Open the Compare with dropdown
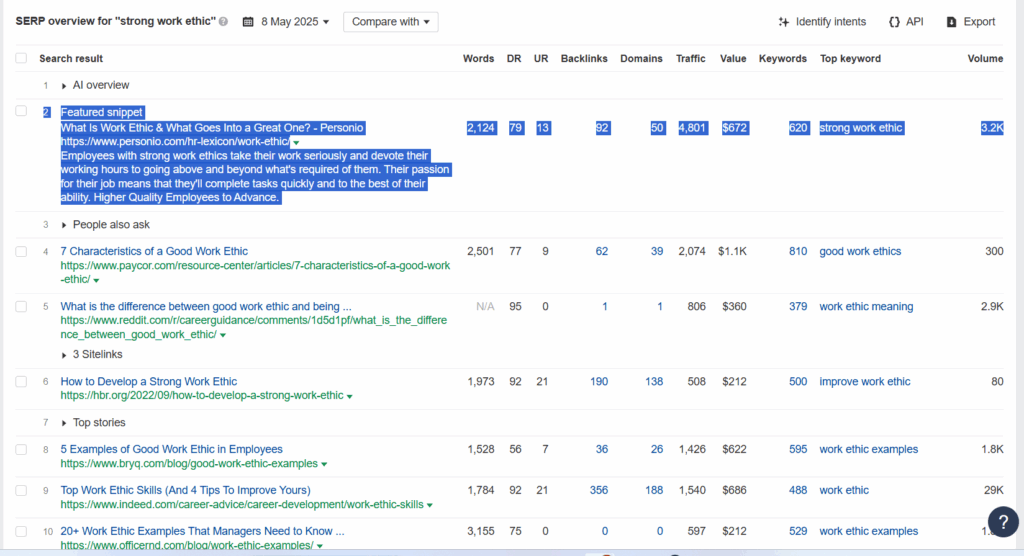The height and width of the screenshot is (556, 1024). pyautogui.click(x=391, y=22)
